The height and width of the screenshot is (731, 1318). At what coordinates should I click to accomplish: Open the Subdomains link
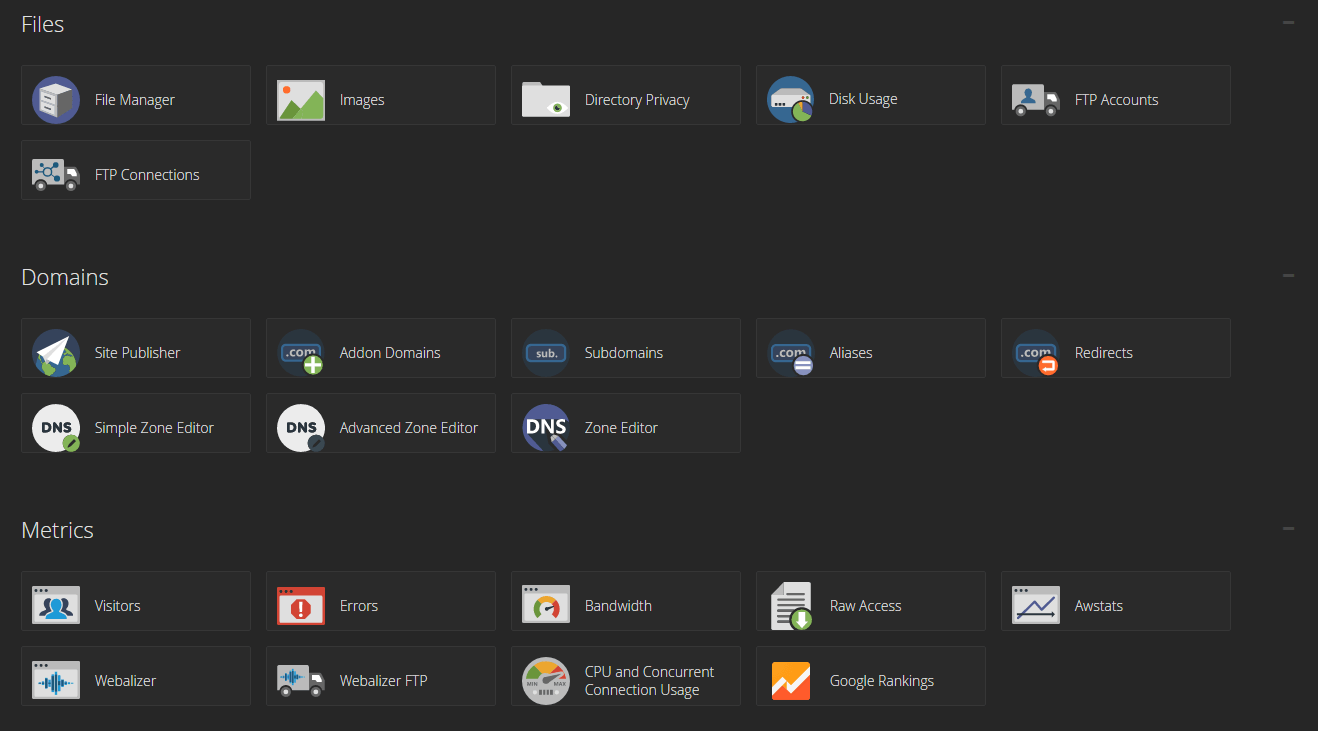623,353
